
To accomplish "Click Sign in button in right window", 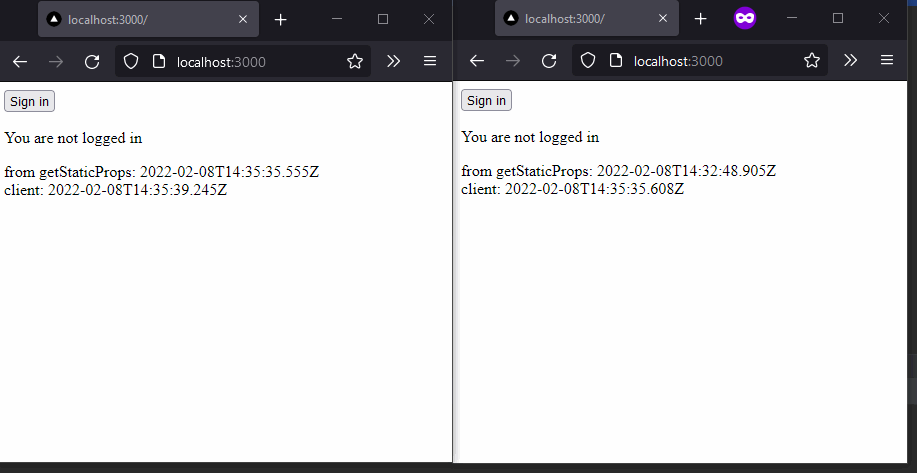I will tap(486, 100).
